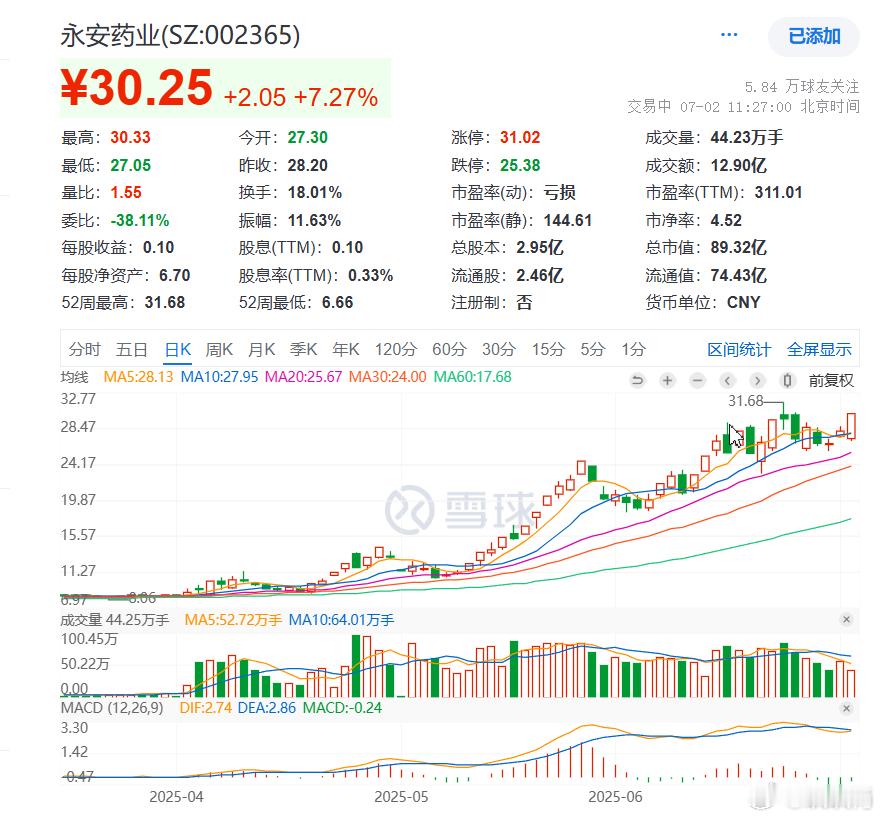Click the volume MA10:64.01万手 label

tap(341, 620)
